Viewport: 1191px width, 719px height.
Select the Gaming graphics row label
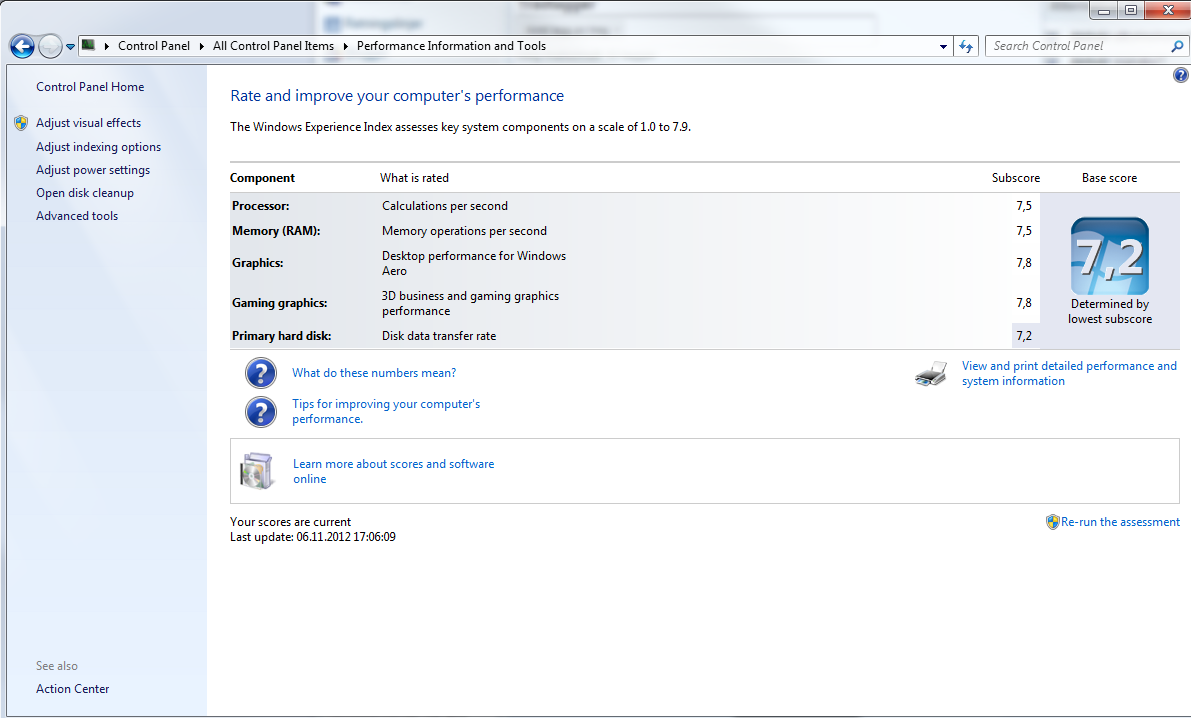click(x=280, y=303)
